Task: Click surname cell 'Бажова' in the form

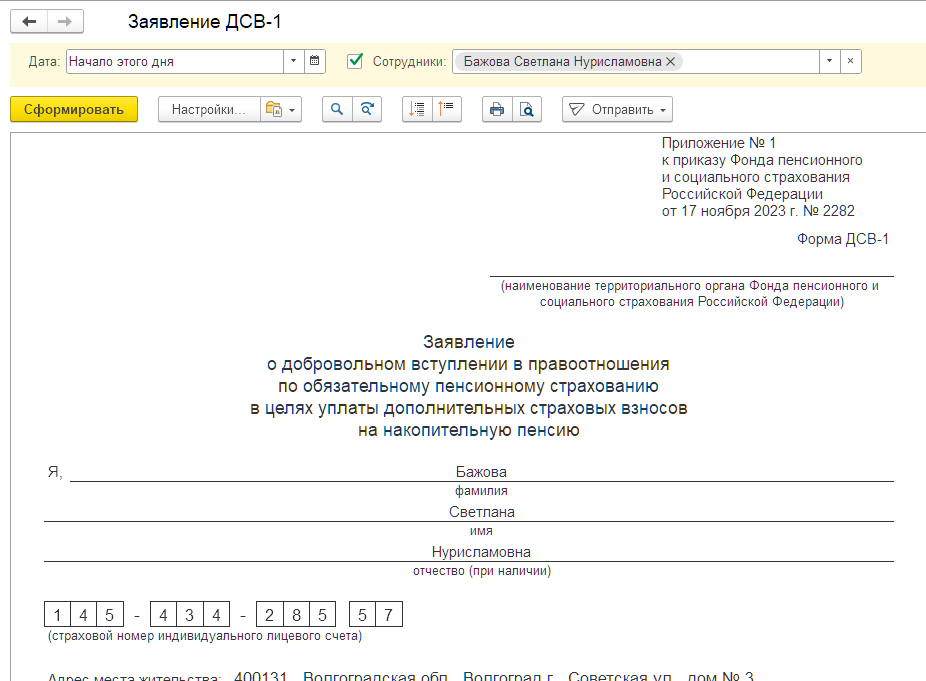Action: [x=481, y=472]
